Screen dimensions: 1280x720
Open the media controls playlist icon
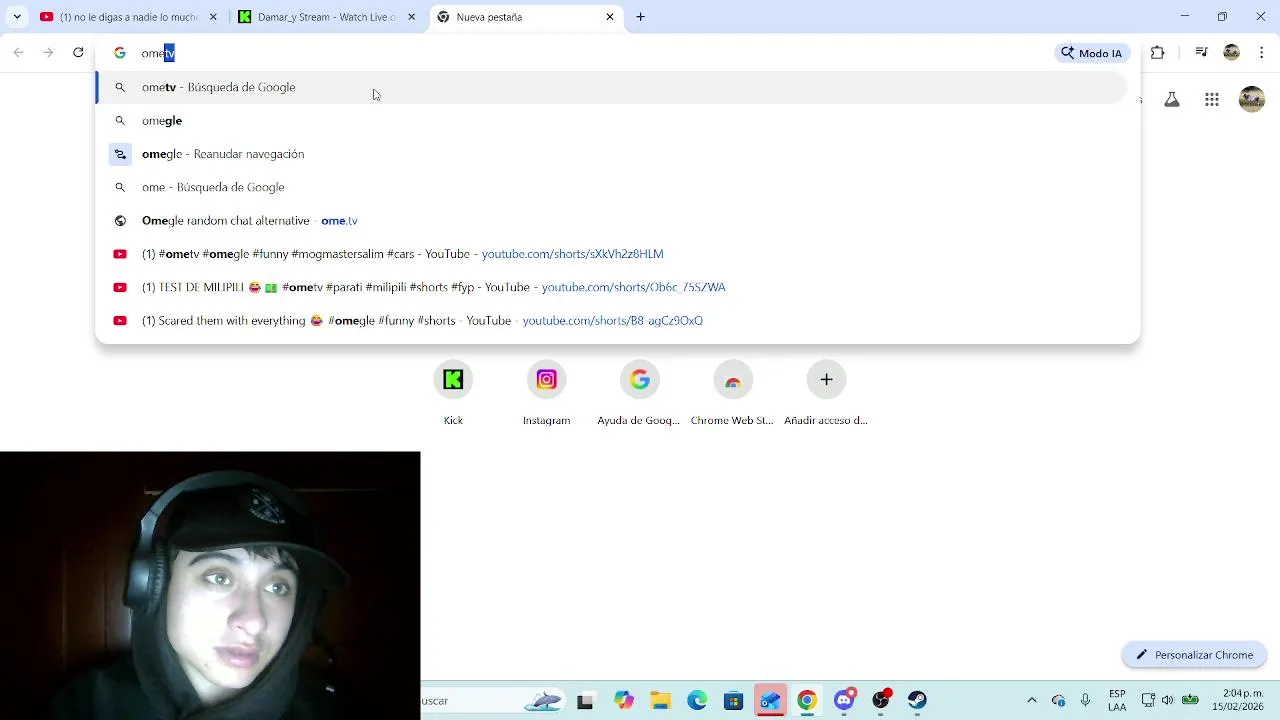tap(1201, 53)
